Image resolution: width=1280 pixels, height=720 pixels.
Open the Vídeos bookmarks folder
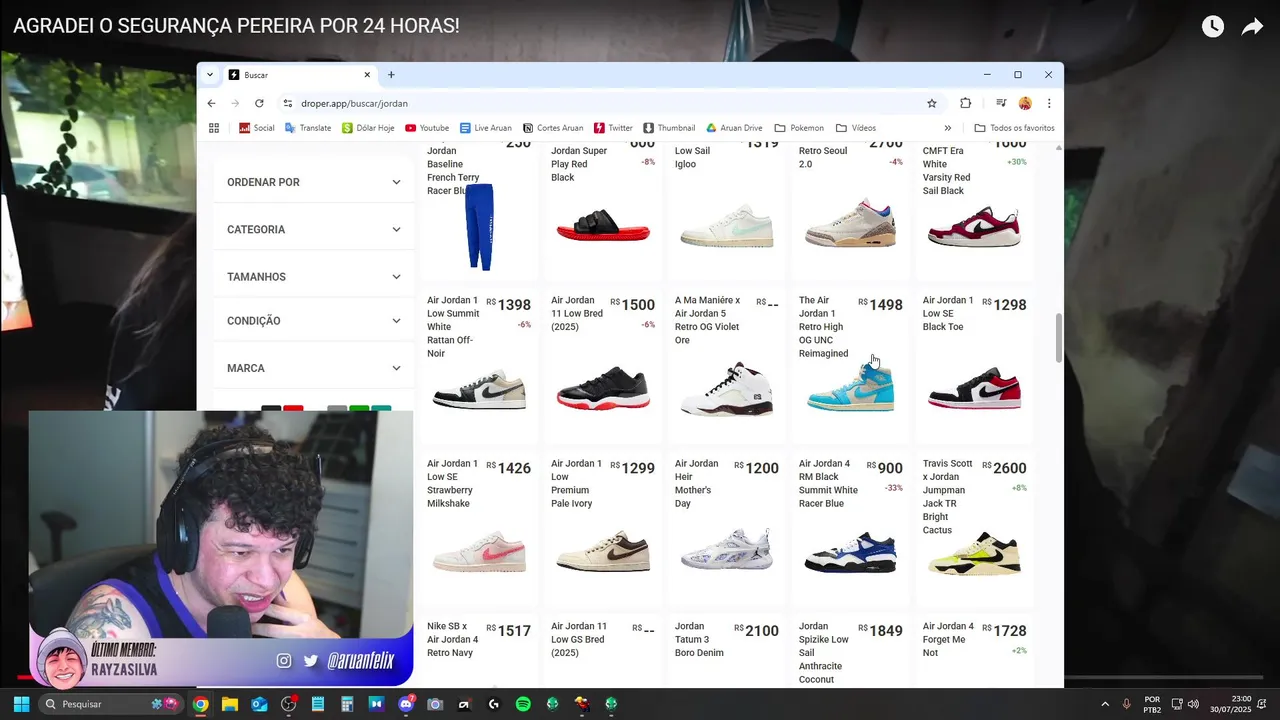click(856, 128)
